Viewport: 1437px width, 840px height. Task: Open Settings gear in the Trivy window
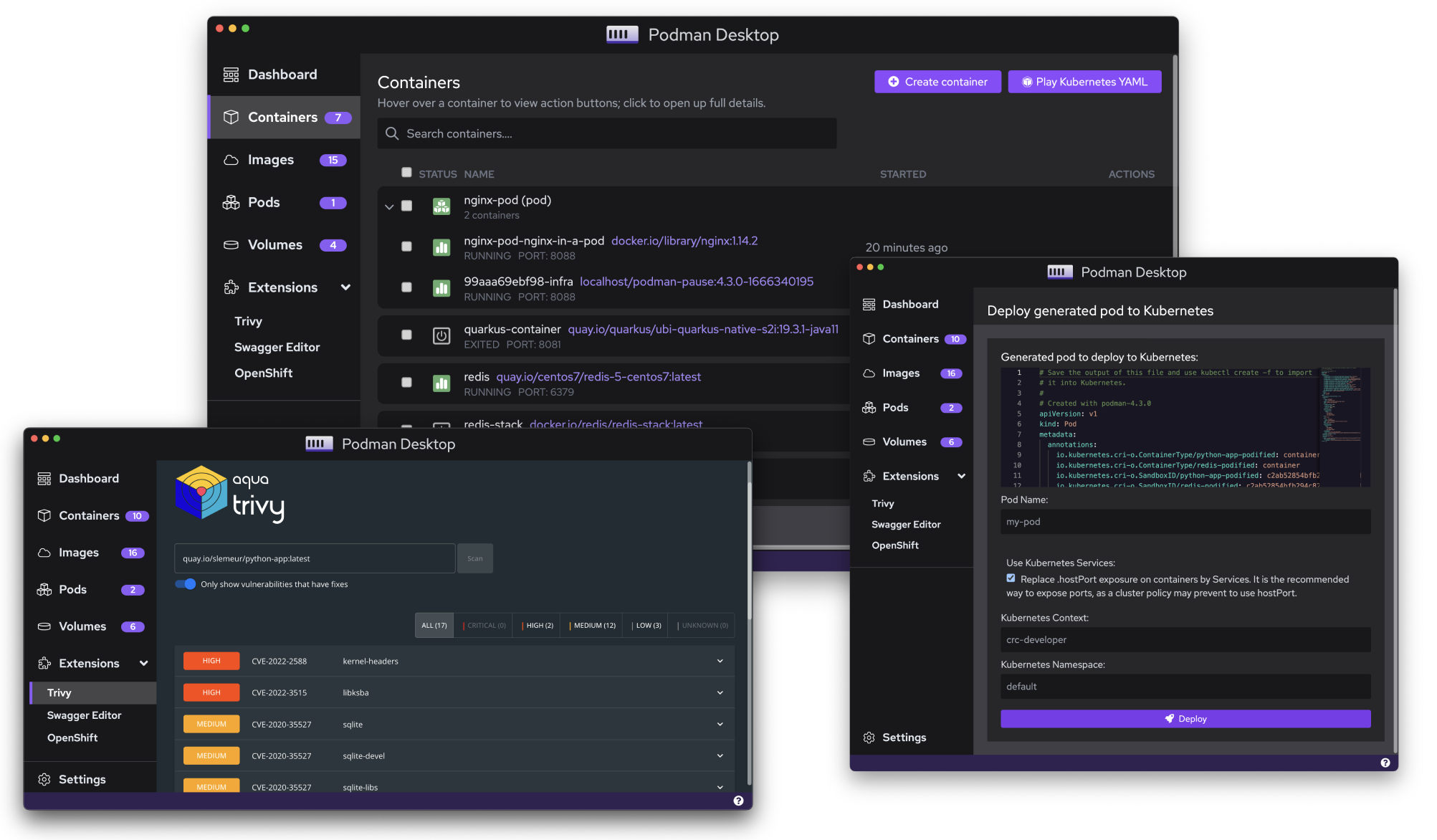pos(44,779)
